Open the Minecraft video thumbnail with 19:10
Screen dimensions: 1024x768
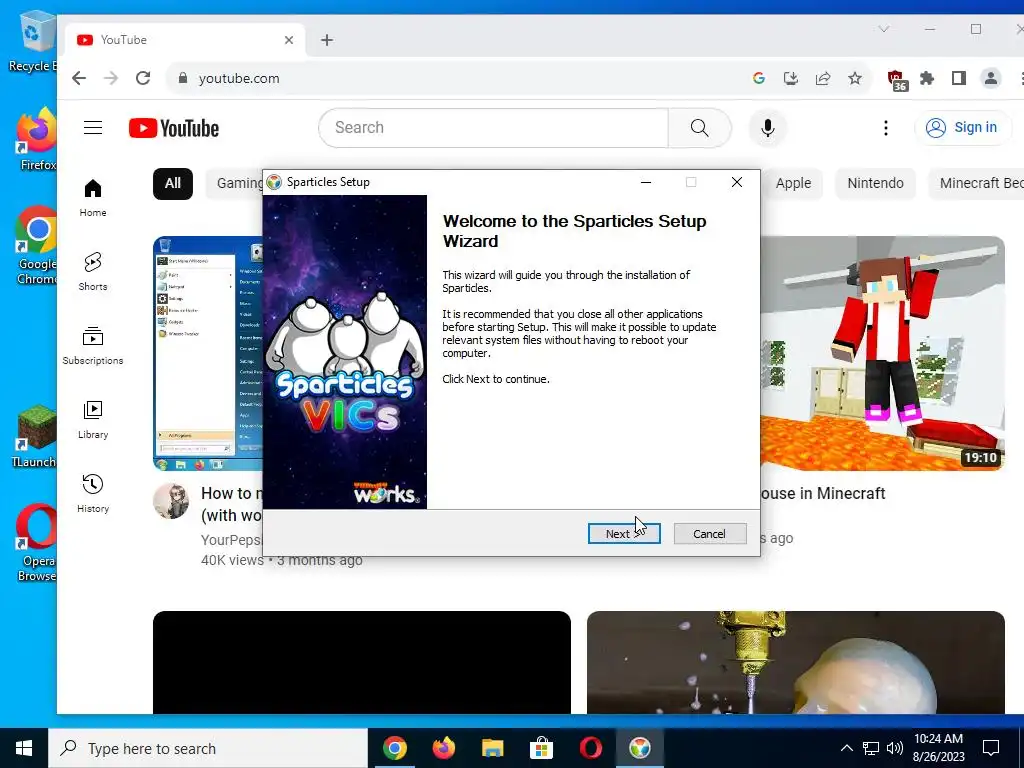(x=882, y=353)
